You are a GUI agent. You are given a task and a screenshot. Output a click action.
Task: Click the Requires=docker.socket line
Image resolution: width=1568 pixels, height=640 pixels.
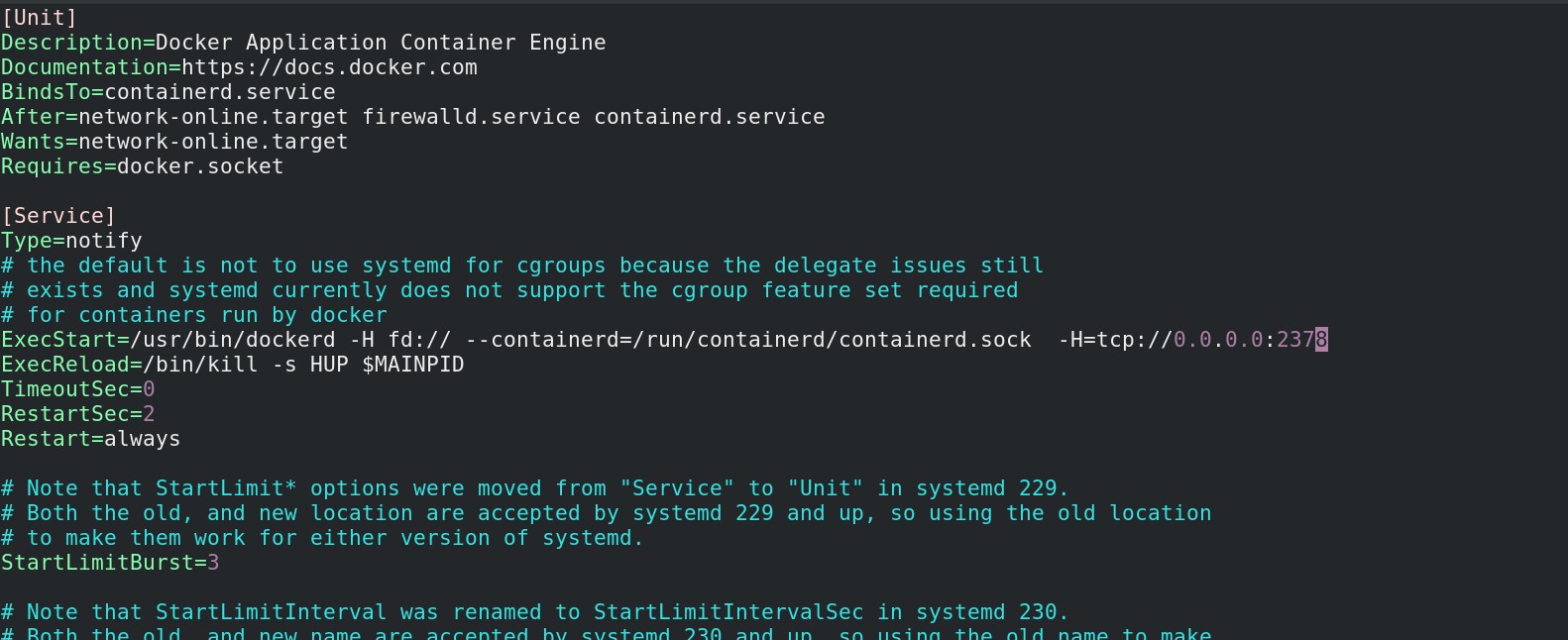[x=142, y=166]
